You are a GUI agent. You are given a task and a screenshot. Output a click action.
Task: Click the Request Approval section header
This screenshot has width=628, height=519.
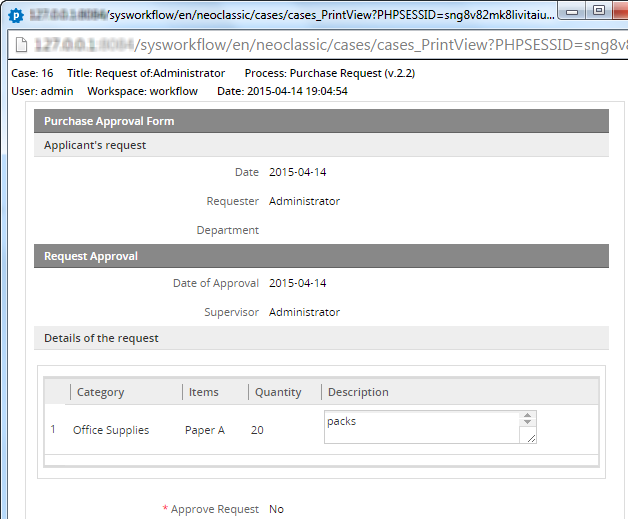(x=91, y=256)
